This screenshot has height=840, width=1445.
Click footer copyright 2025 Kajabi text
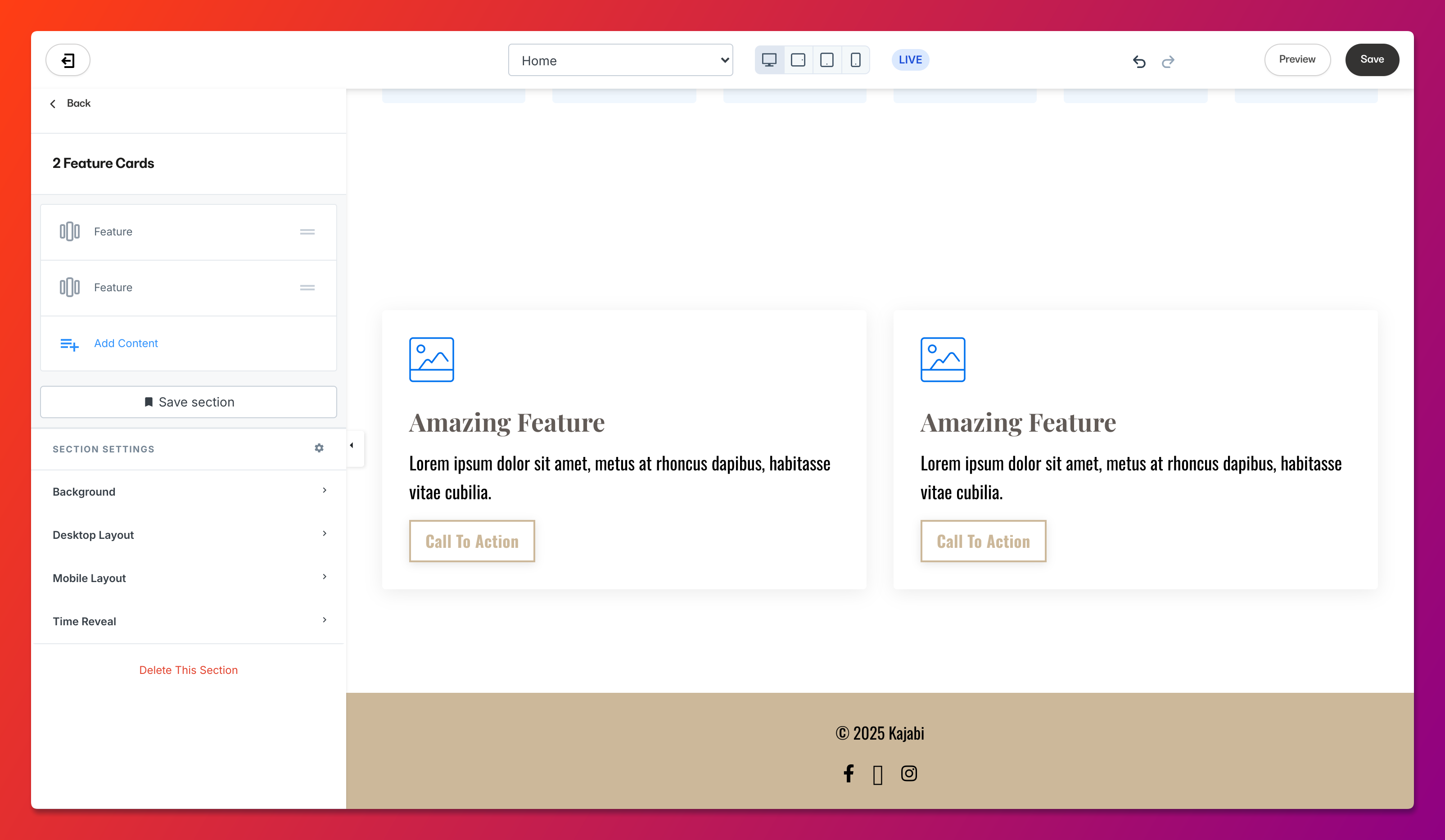pyautogui.click(x=880, y=733)
